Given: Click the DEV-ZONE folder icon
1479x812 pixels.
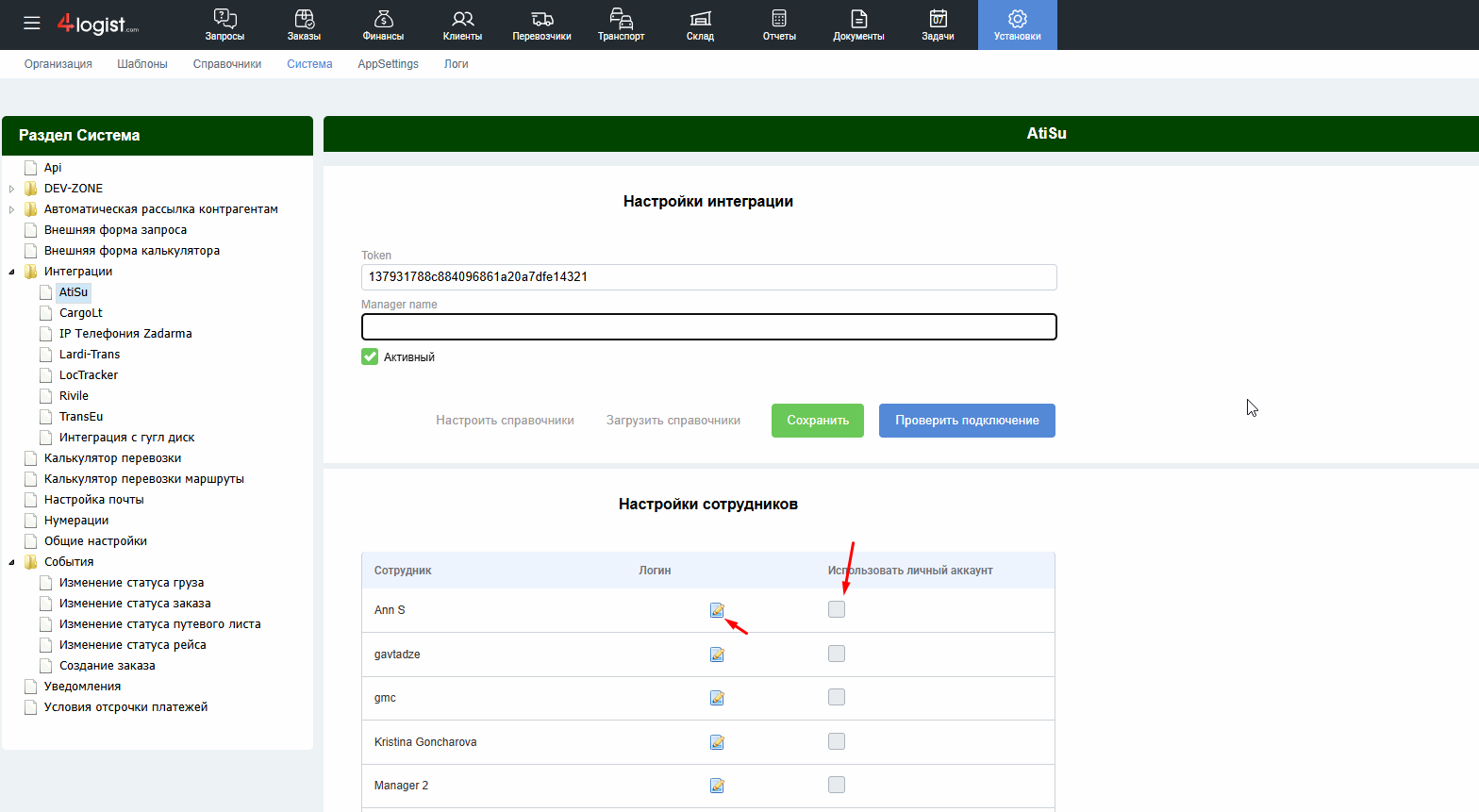Looking at the screenshot, I should (31, 189).
